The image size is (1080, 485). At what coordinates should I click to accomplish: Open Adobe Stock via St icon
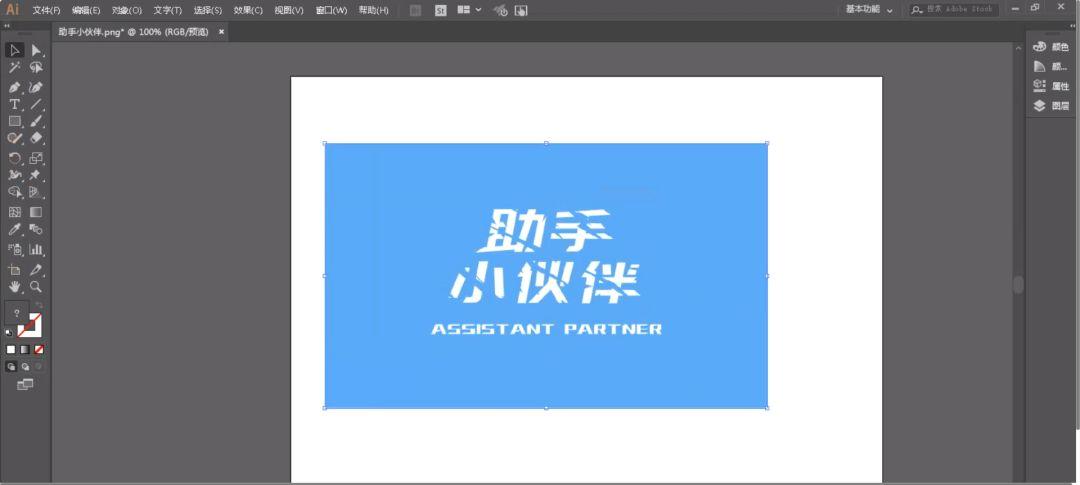click(x=441, y=10)
